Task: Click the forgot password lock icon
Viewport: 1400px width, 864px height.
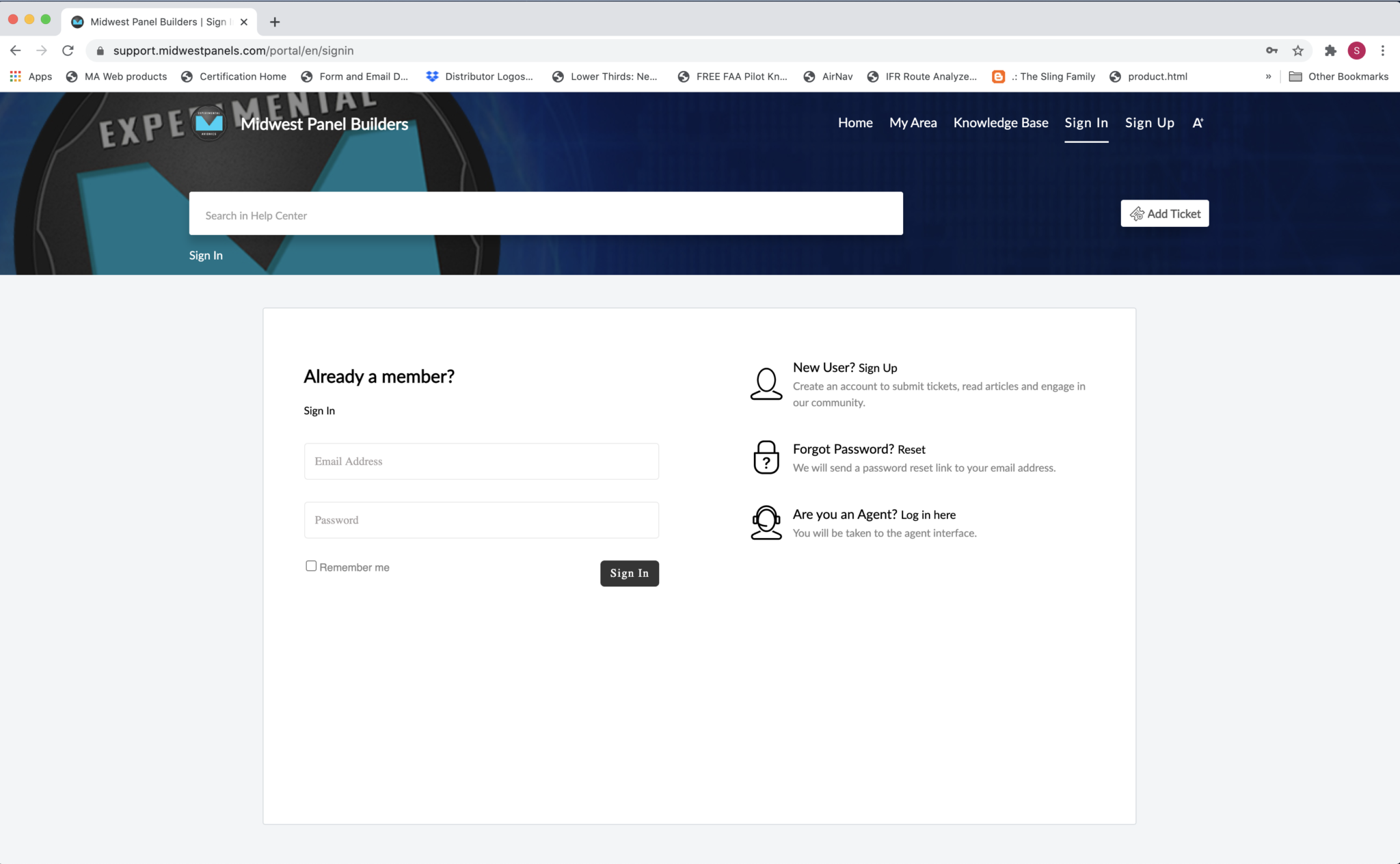Action: pyautogui.click(x=766, y=457)
